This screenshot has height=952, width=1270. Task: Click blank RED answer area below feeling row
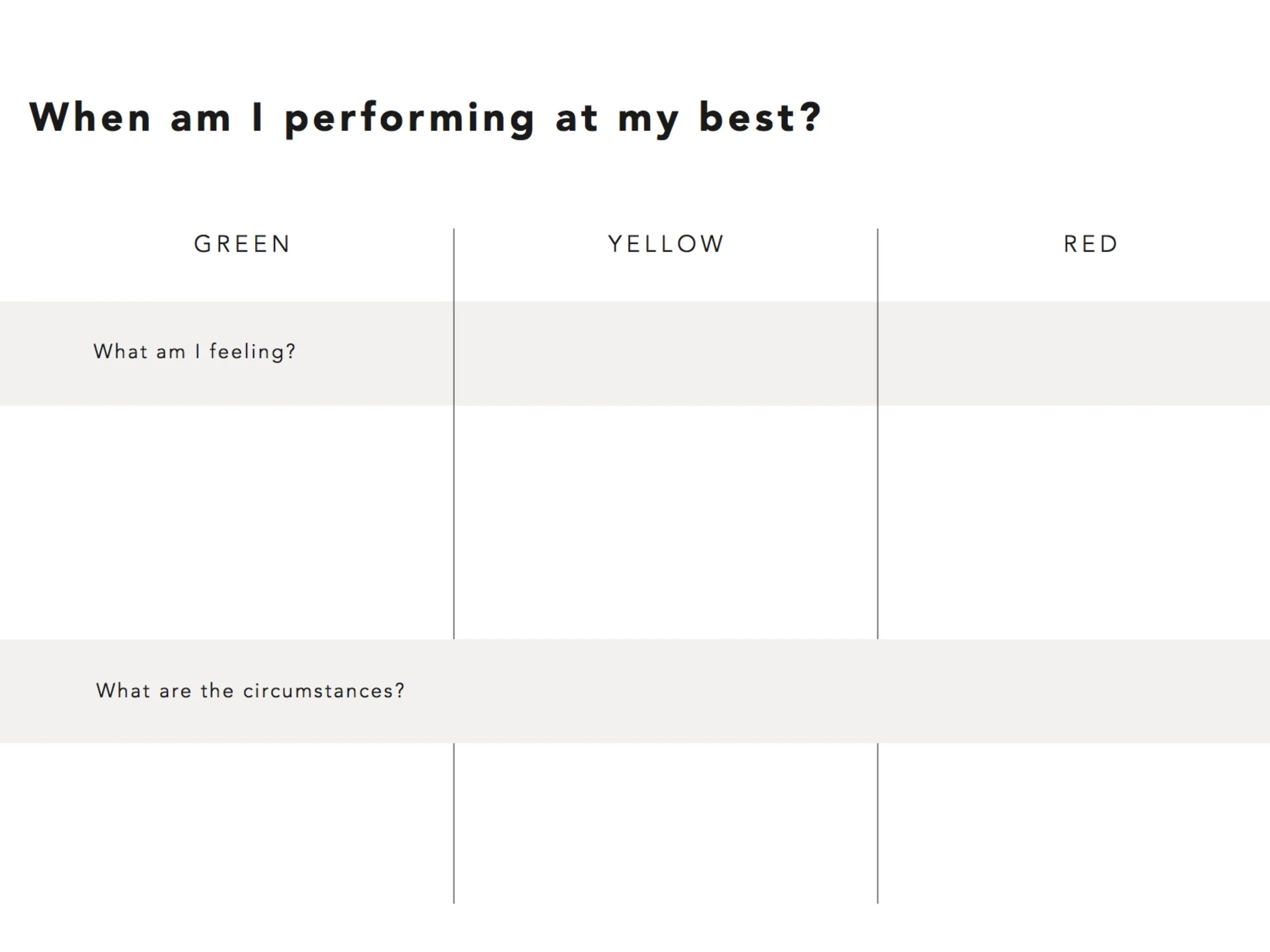tap(1073, 522)
